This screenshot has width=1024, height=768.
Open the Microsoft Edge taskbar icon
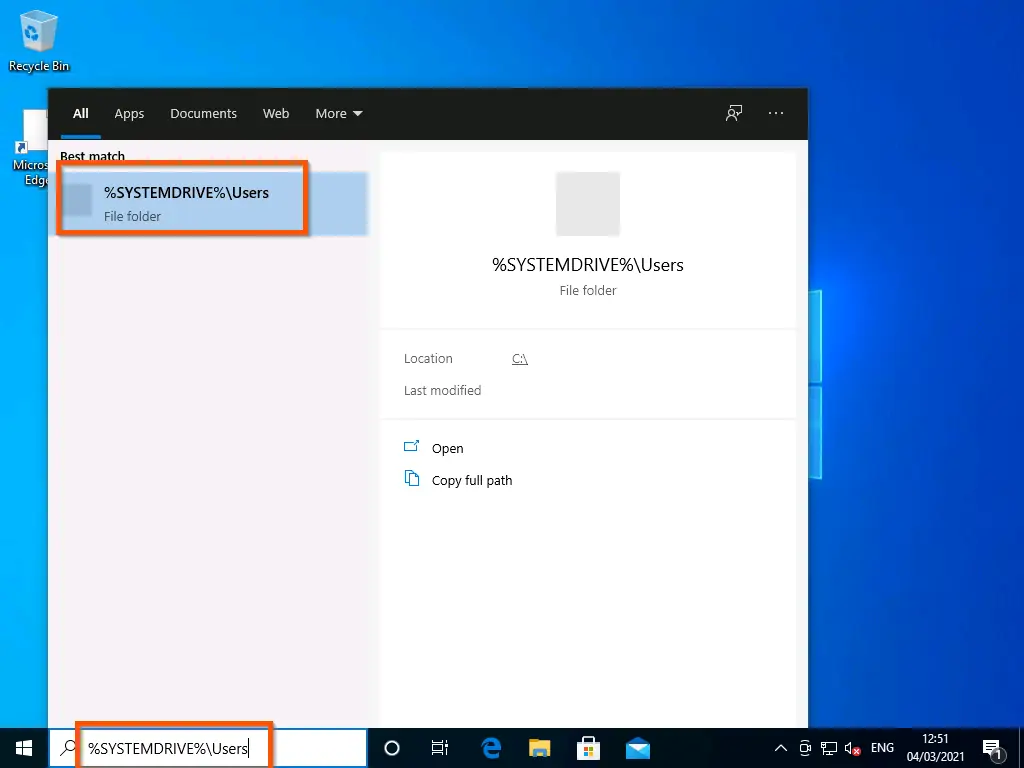(489, 747)
